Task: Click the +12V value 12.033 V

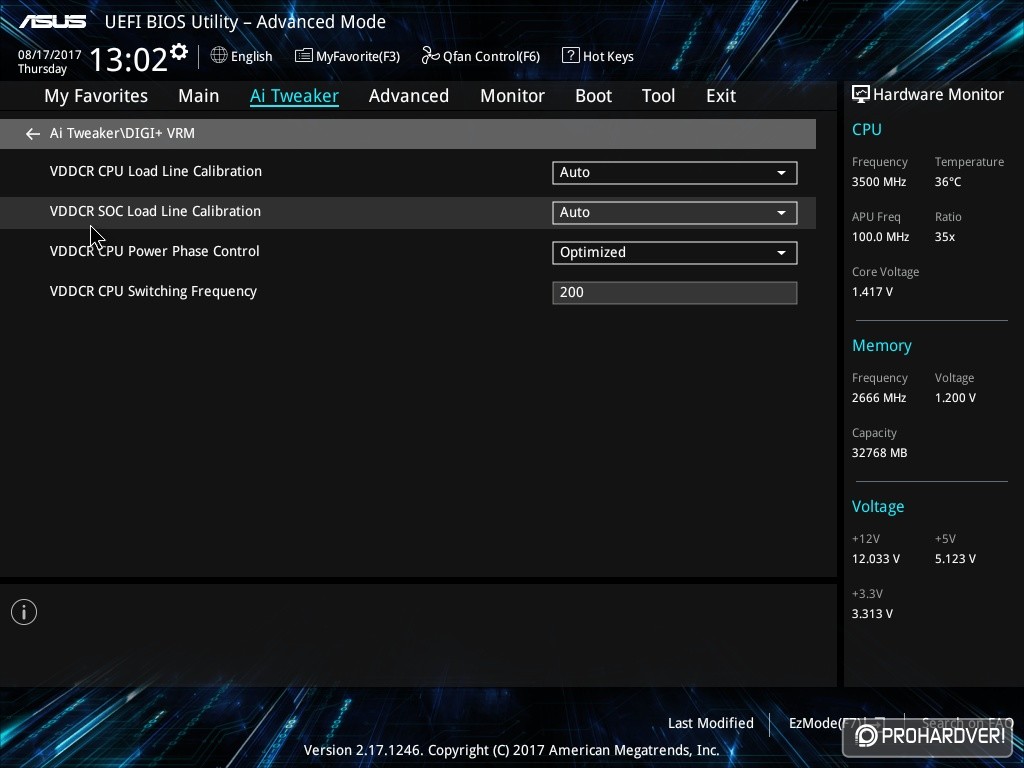Action: click(x=875, y=559)
